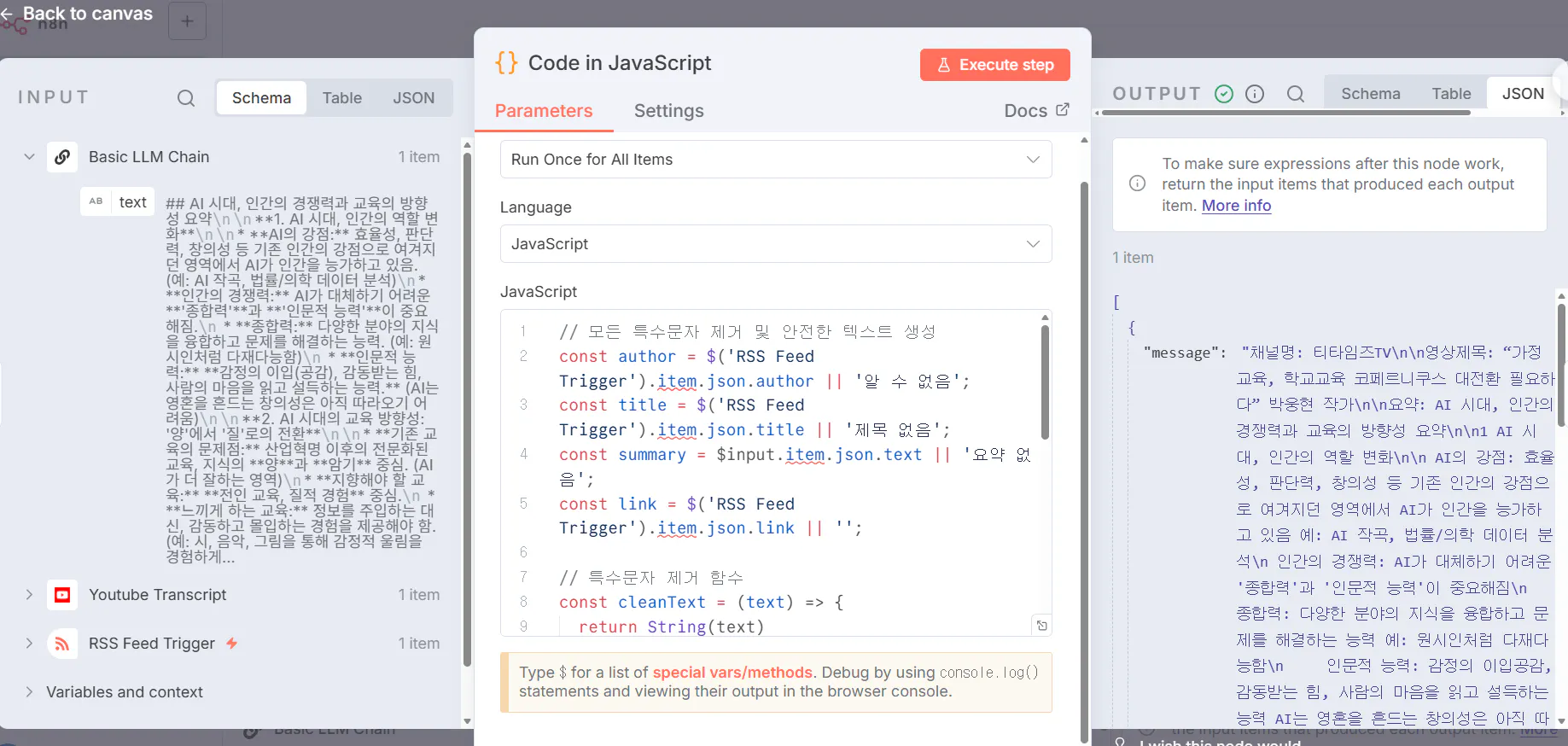Image resolution: width=1568 pixels, height=746 pixels.
Task: Click the text schema field label
Action: [133, 202]
